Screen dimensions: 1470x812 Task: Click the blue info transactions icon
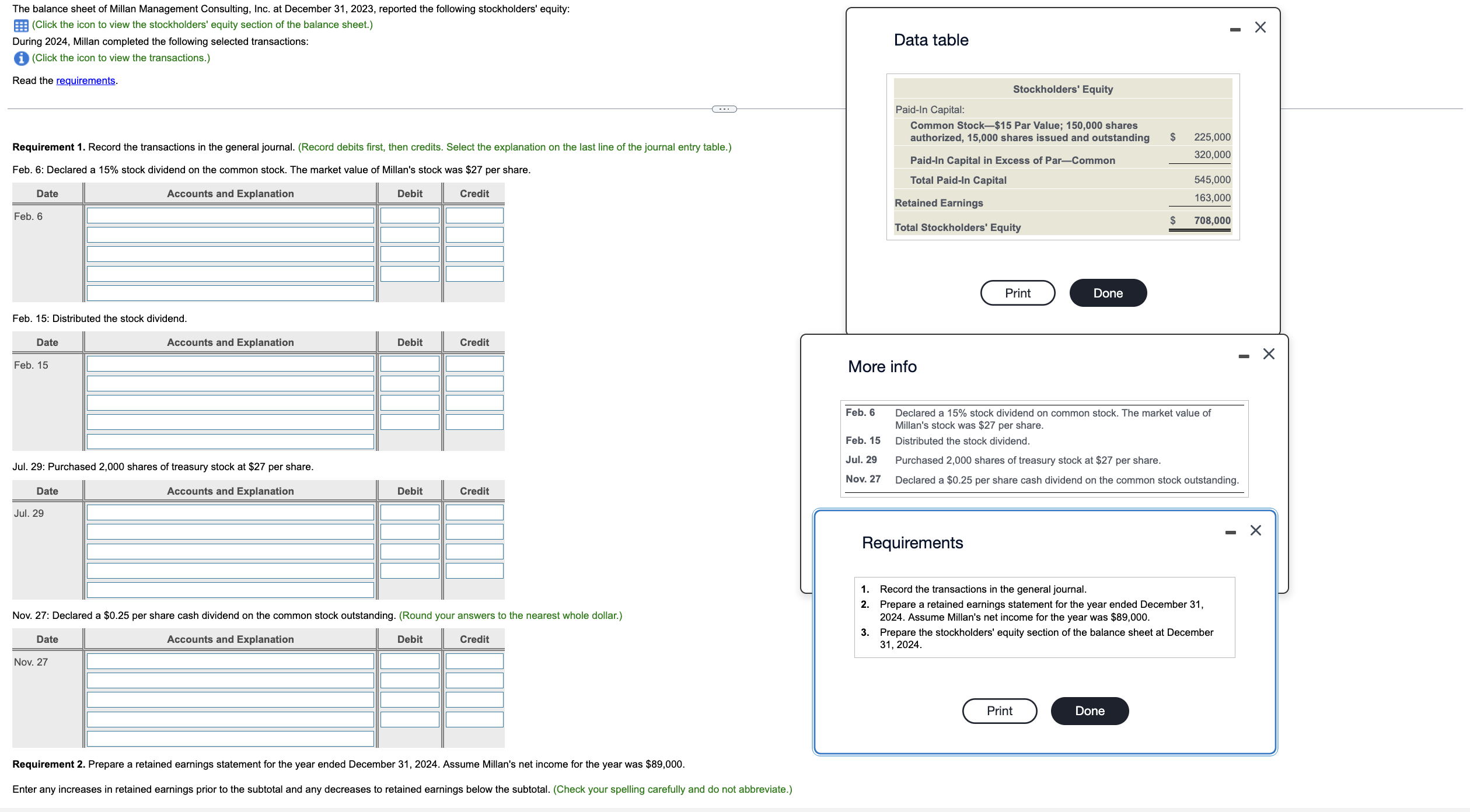point(21,58)
